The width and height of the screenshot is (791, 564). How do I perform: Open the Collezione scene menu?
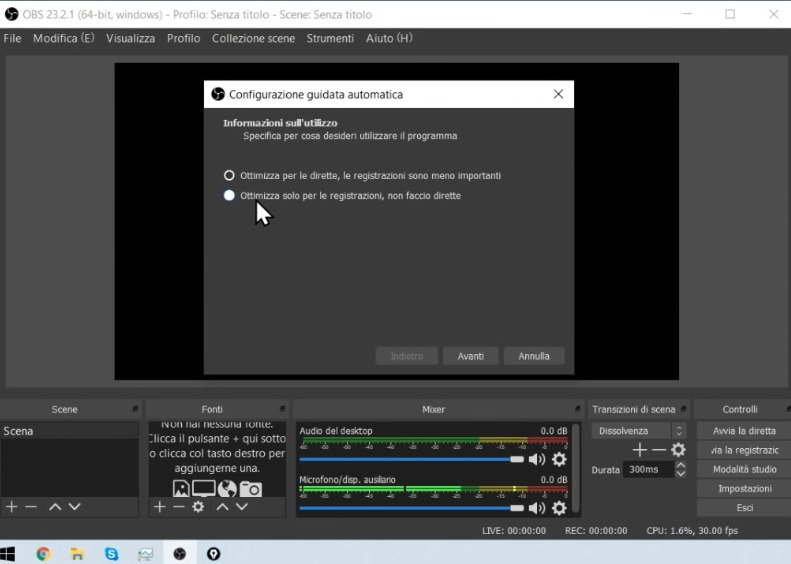pyautogui.click(x=253, y=38)
